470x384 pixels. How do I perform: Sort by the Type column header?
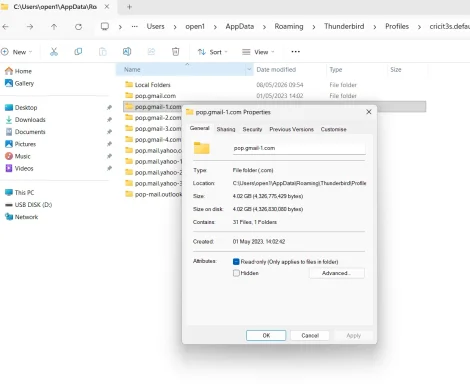336,69
